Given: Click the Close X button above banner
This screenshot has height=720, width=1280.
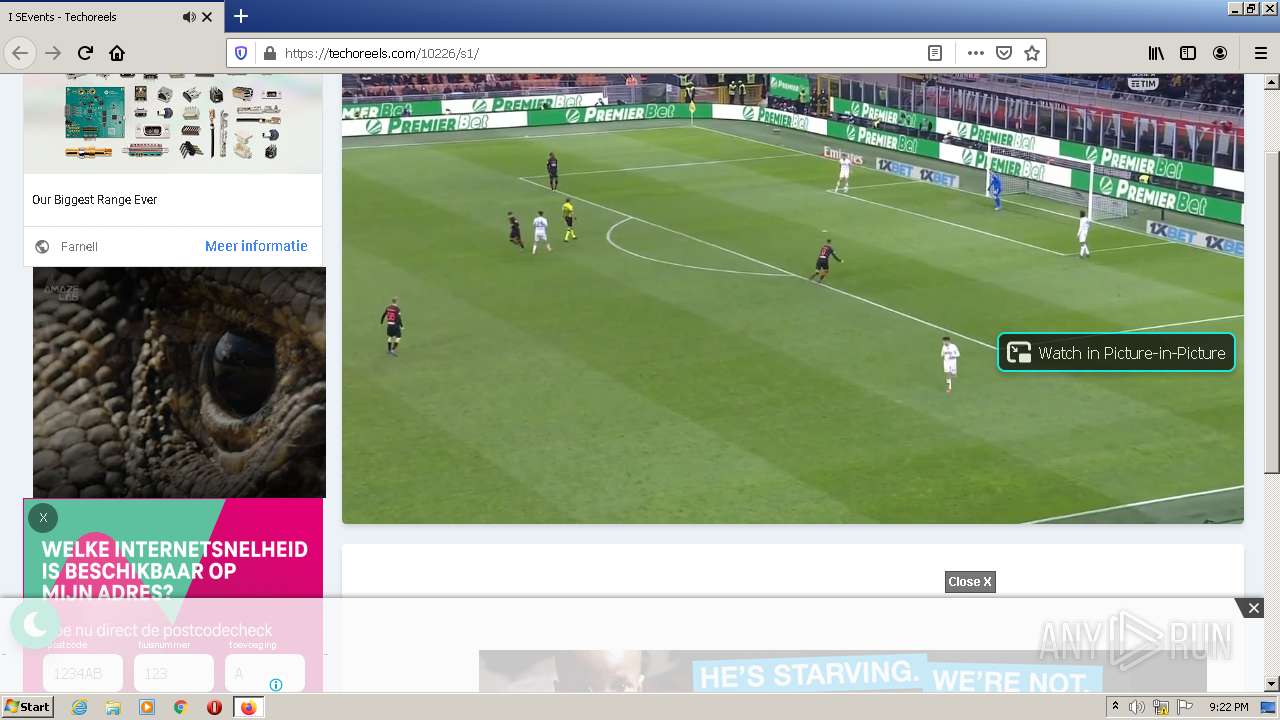Looking at the screenshot, I should (x=970, y=582).
